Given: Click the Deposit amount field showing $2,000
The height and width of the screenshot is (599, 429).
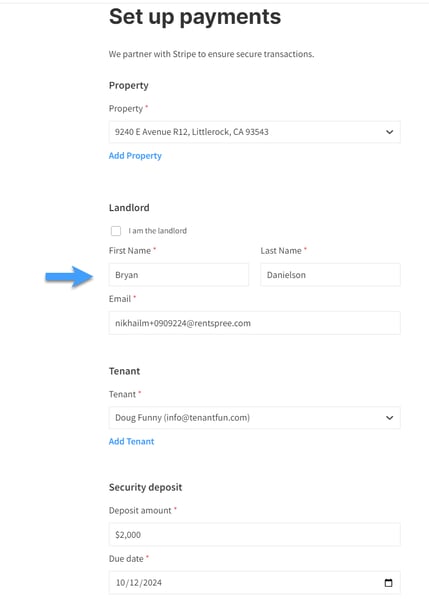Looking at the screenshot, I should point(255,534).
